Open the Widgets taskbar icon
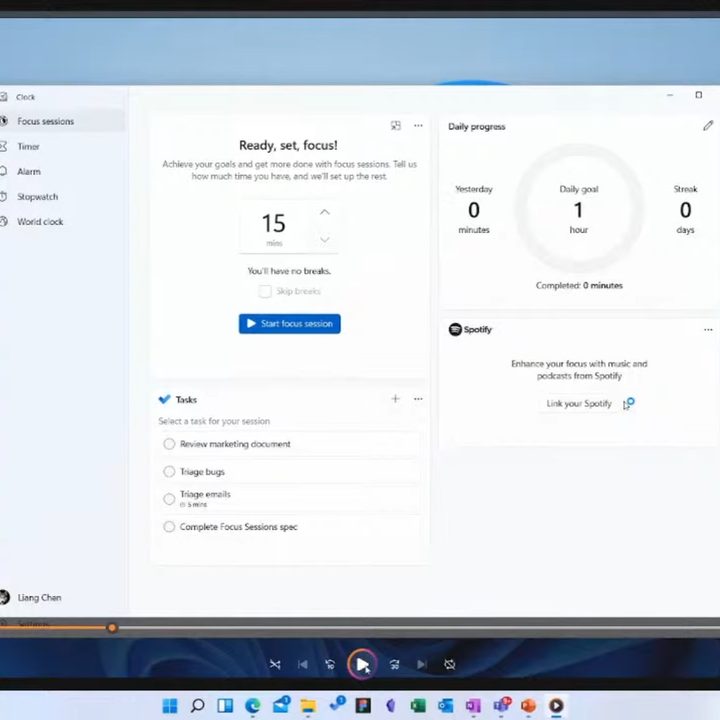Viewport: 720px width, 720px height. tap(225, 705)
